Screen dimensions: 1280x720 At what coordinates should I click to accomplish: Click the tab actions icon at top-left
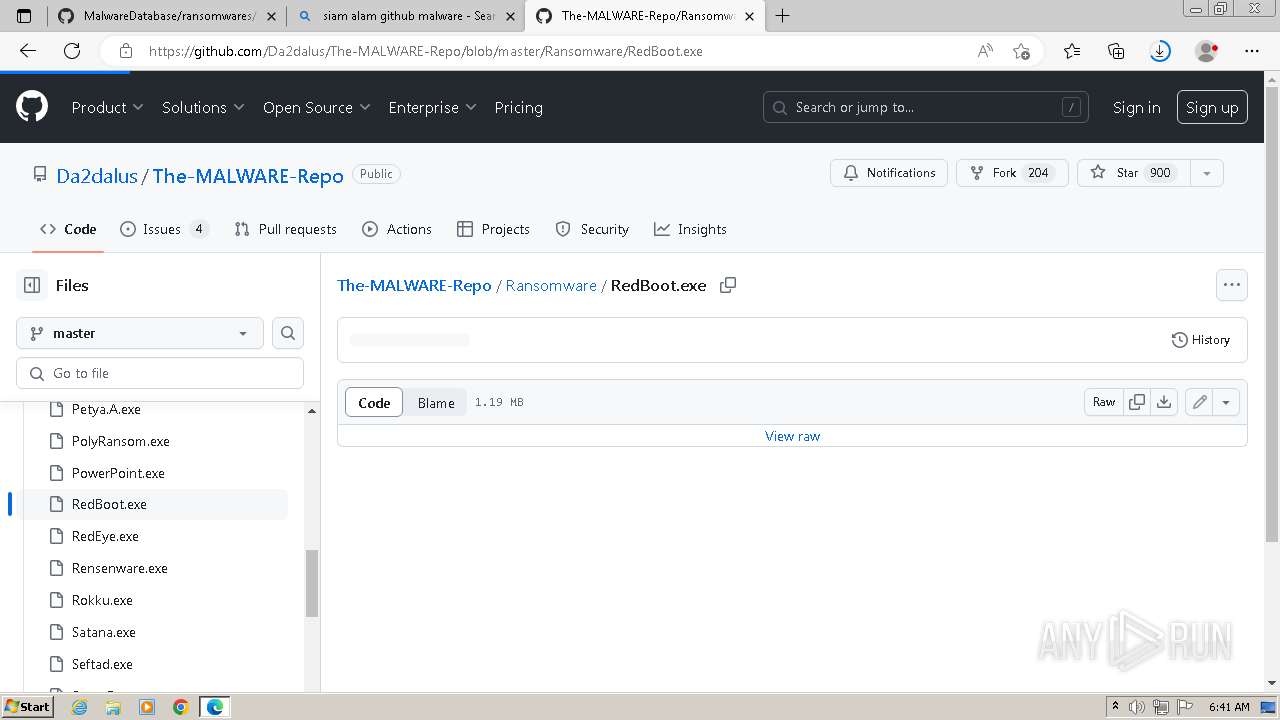pos(25,16)
